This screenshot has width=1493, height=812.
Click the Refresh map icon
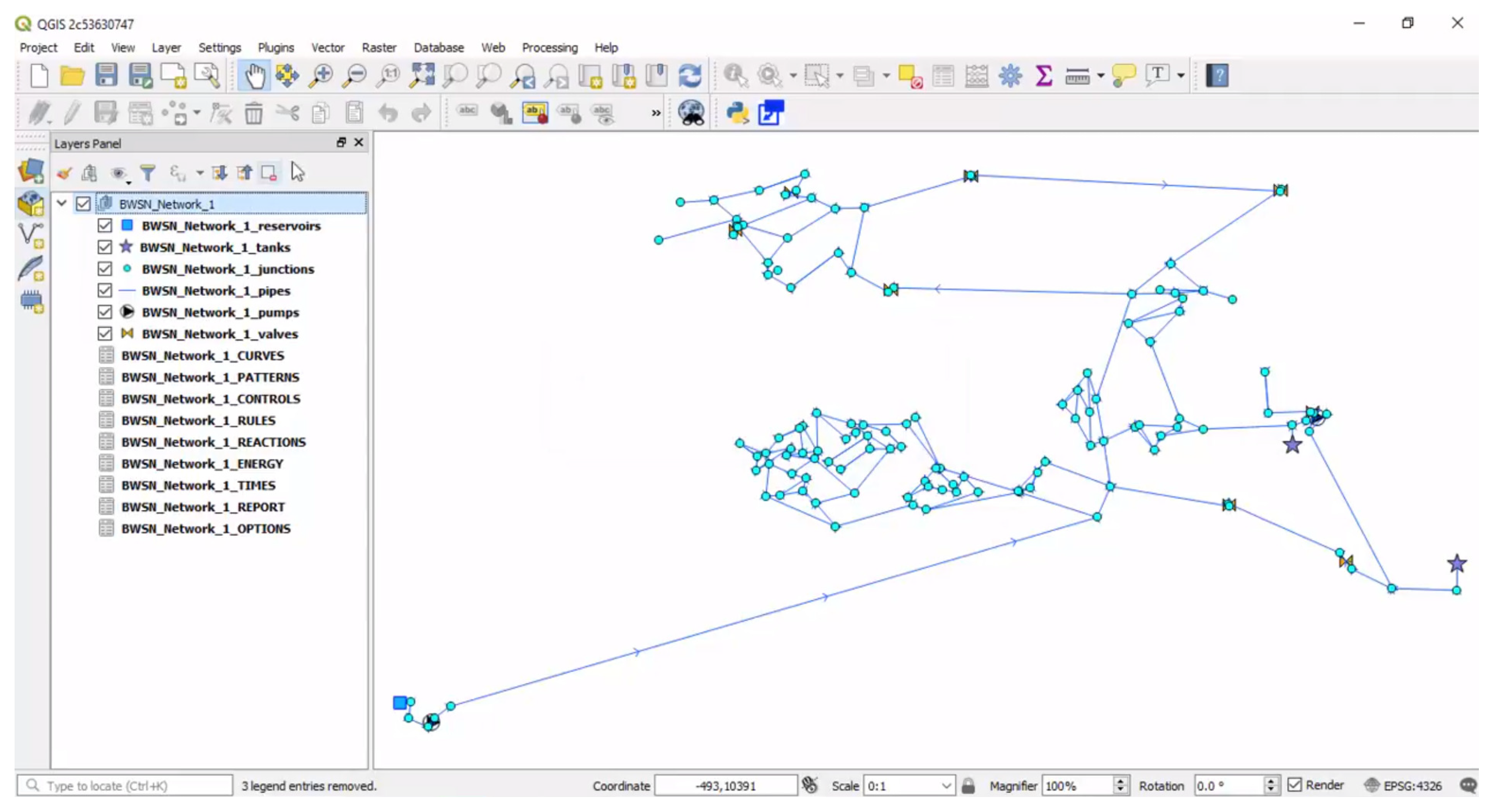pyautogui.click(x=690, y=76)
